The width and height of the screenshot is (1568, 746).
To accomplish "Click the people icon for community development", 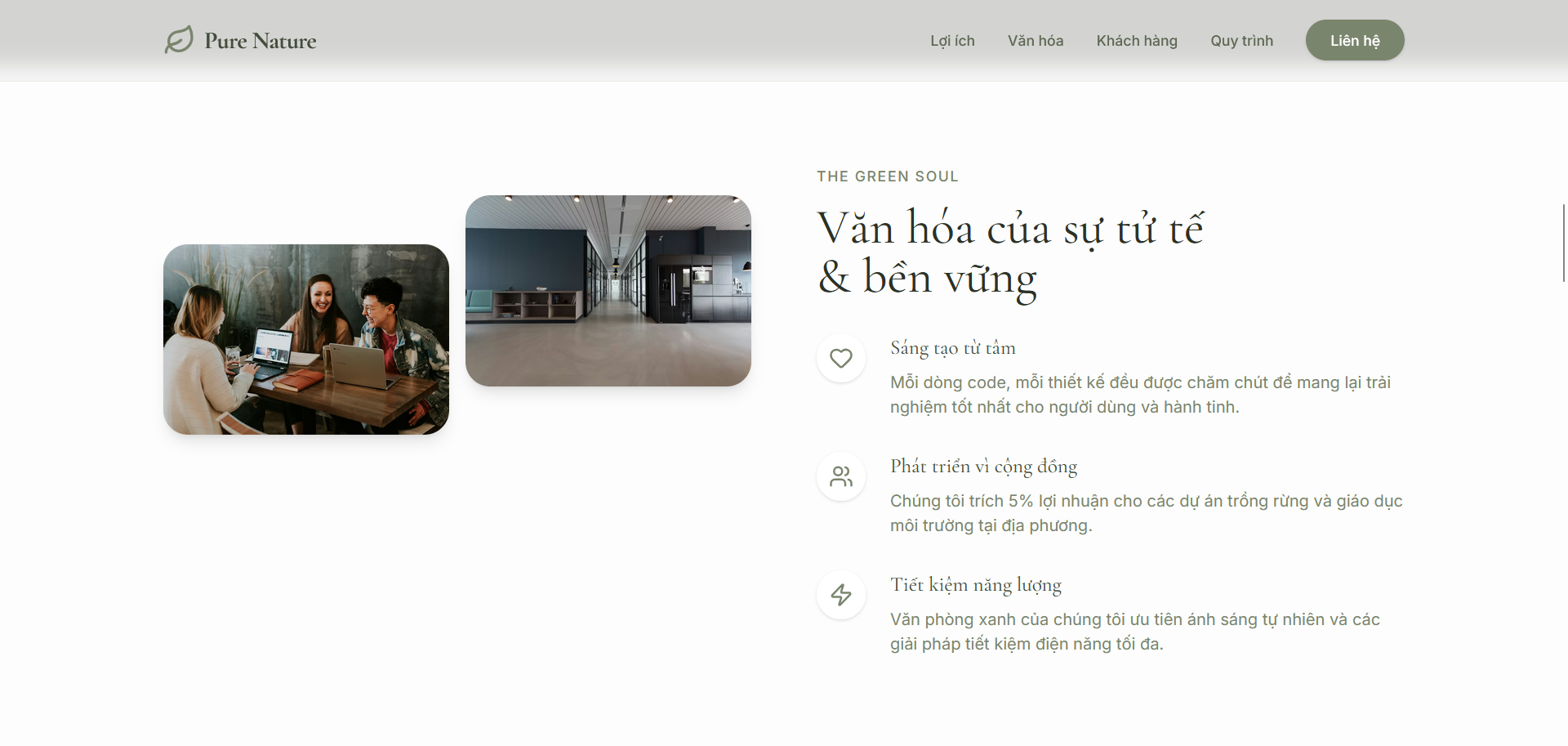I will (x=840, y=476).
